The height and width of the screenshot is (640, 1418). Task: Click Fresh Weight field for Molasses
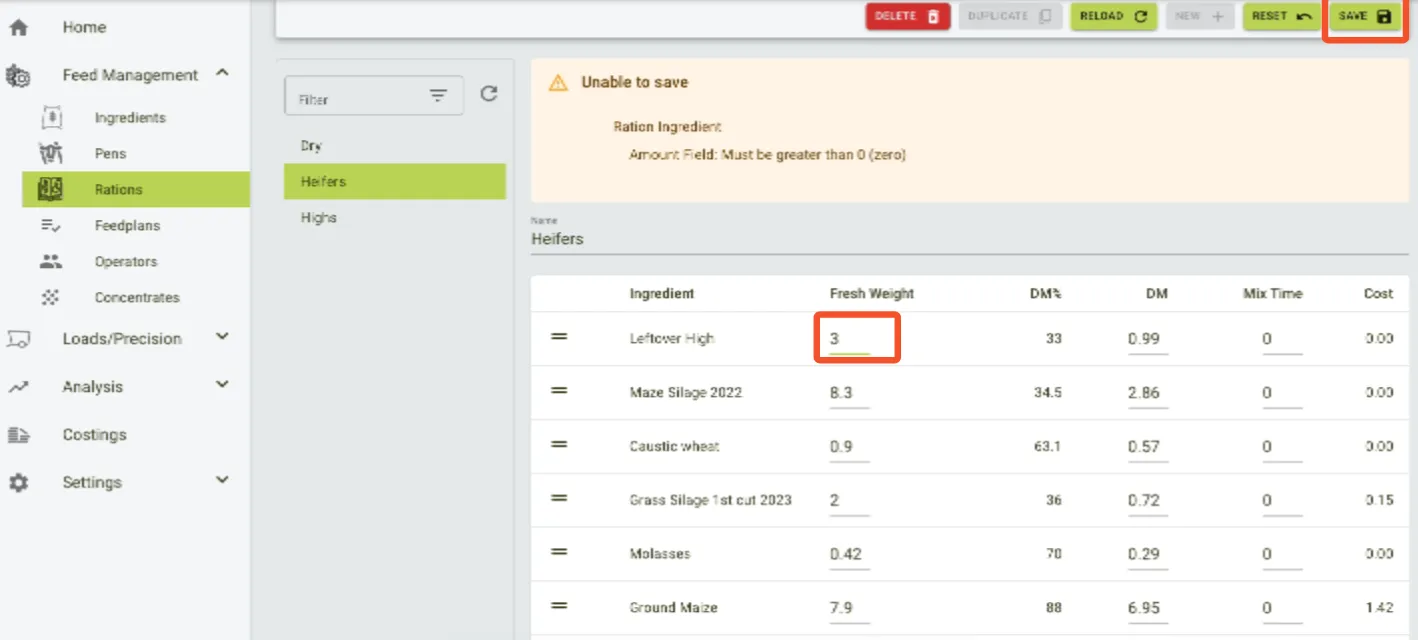pyautogui.click(x=848, y=554)
